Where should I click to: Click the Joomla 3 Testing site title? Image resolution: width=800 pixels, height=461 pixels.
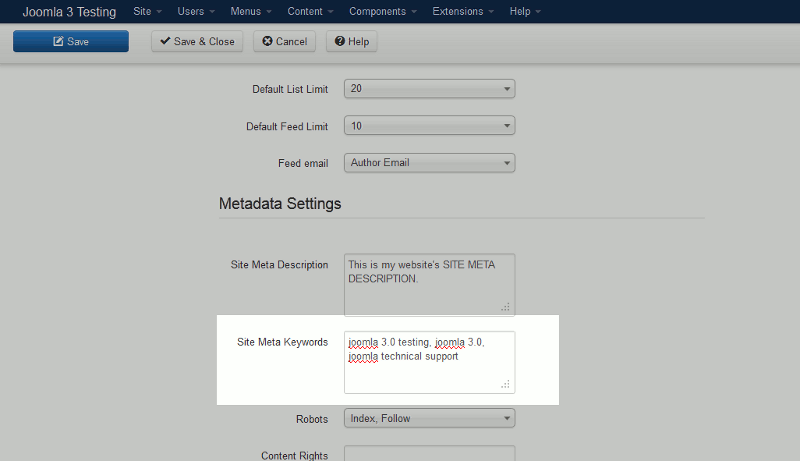[x=69, y=12]
